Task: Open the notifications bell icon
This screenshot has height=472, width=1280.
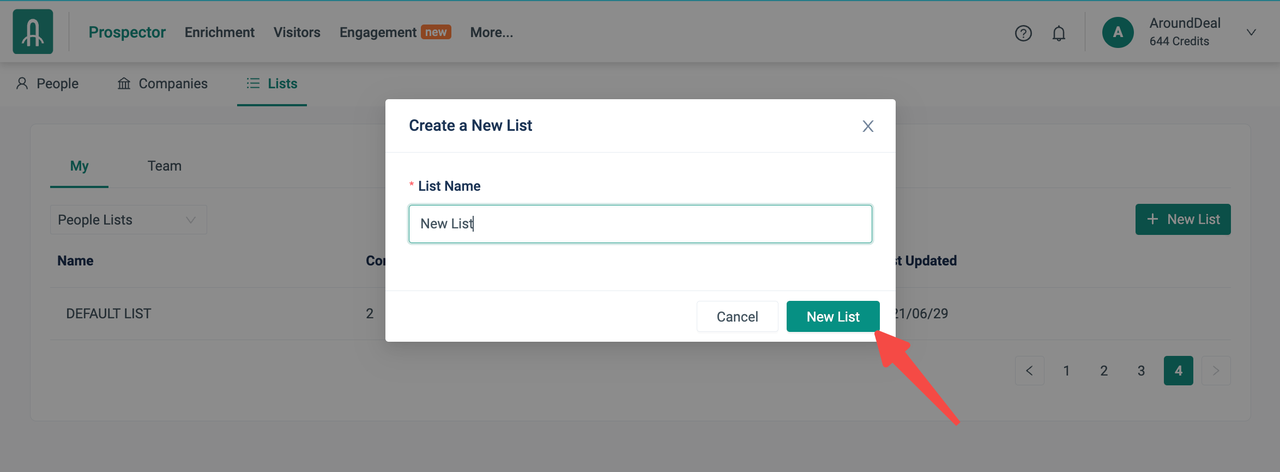Action: [1059, 33]
